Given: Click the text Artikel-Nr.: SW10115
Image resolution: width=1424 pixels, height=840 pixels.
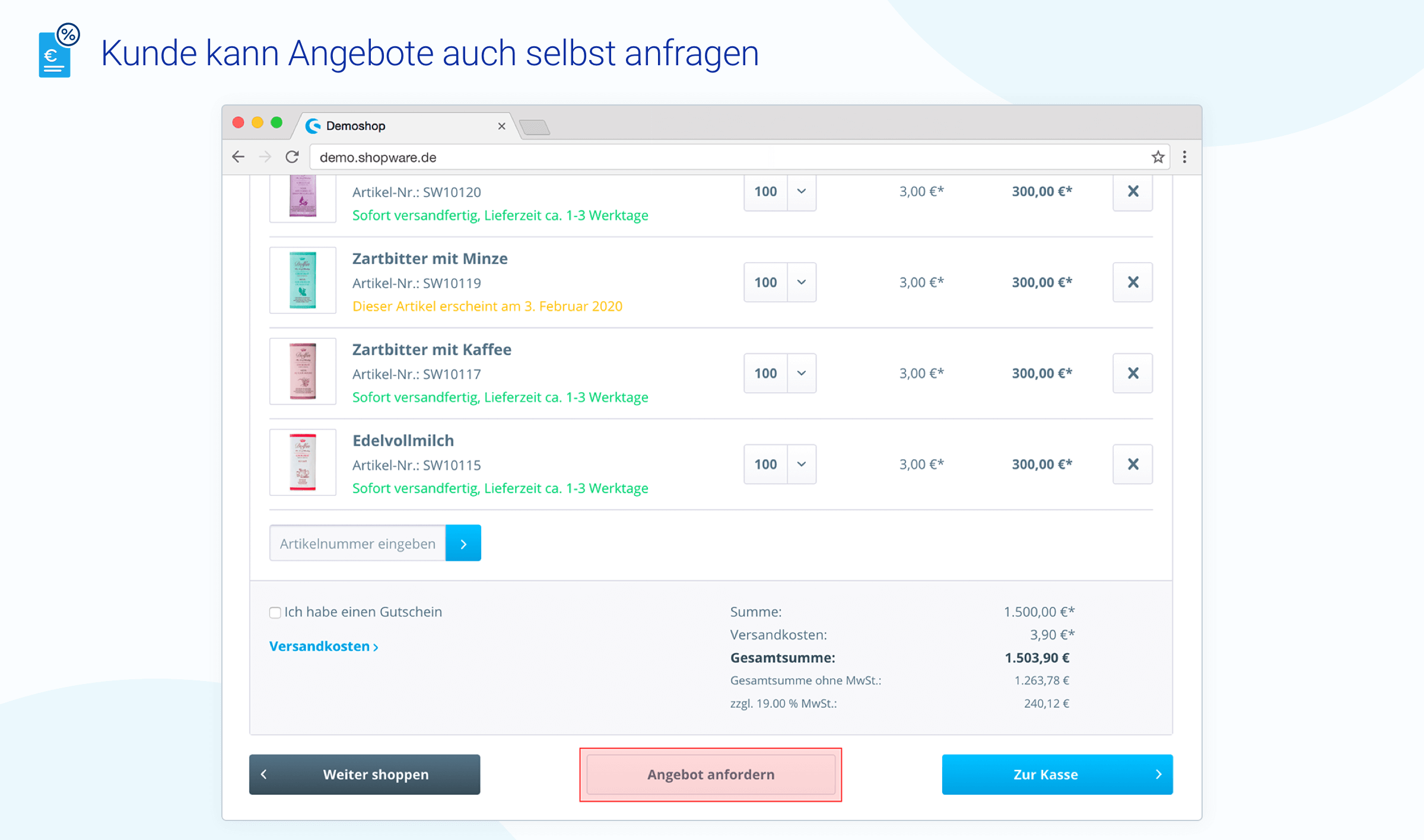Looking at the screenshot, I should 417,465.
